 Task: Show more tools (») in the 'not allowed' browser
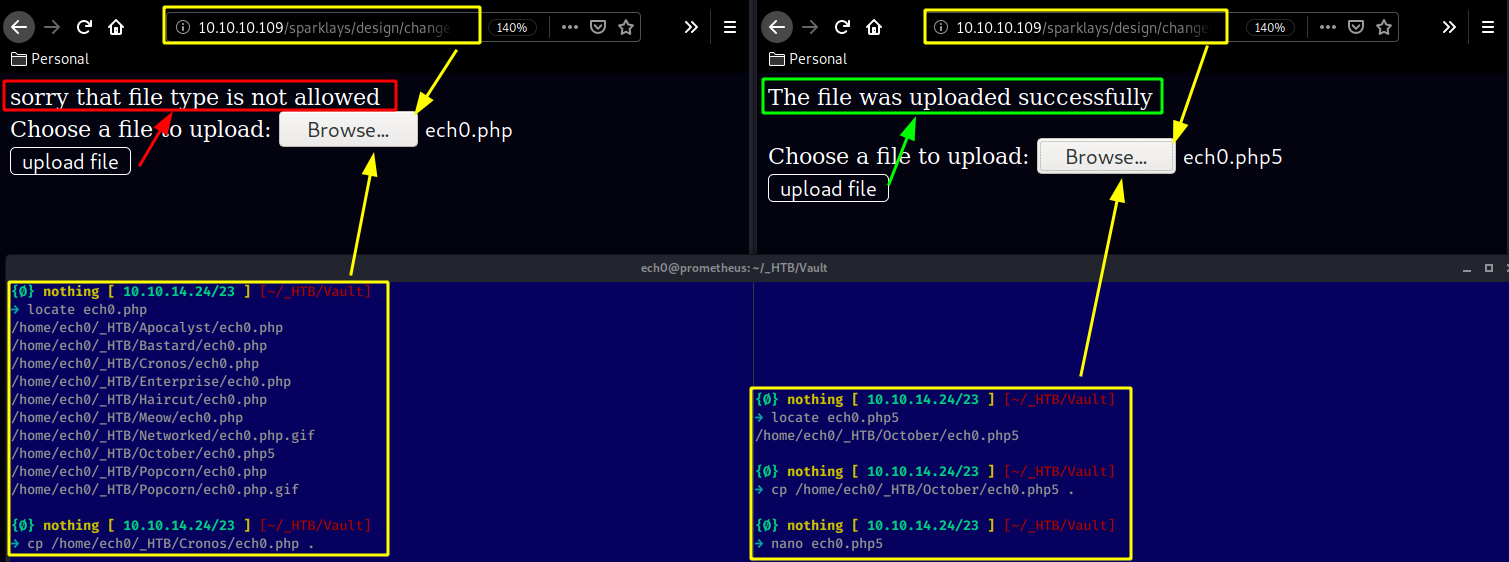tap(691, 28)
